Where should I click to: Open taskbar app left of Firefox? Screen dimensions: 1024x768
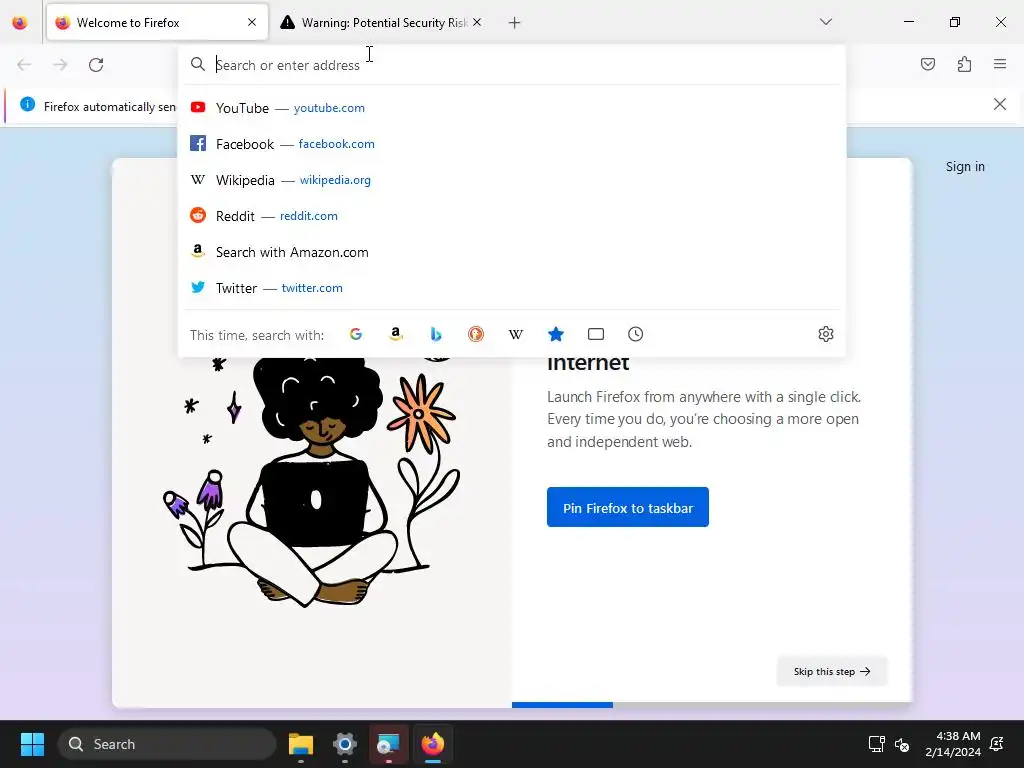[389, 744]
